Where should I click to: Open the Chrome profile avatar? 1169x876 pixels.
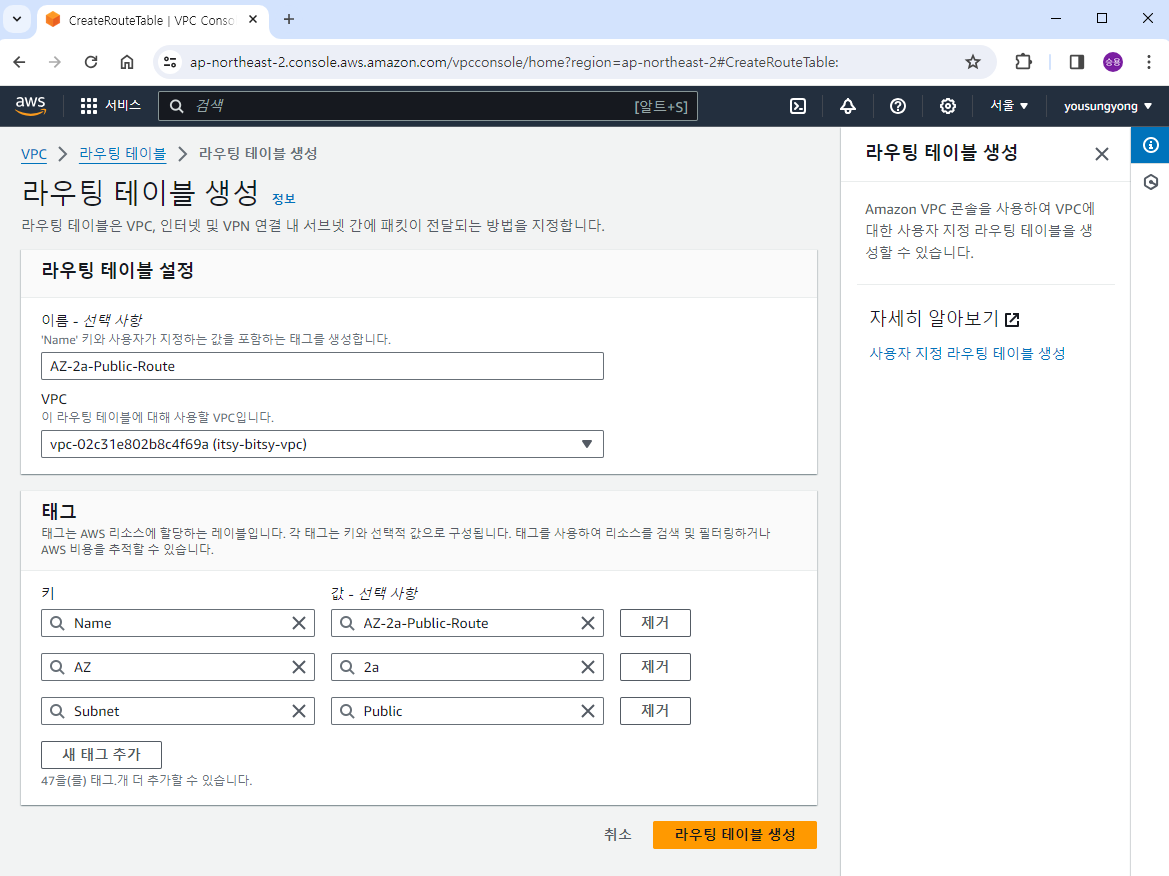[1113, 62]
